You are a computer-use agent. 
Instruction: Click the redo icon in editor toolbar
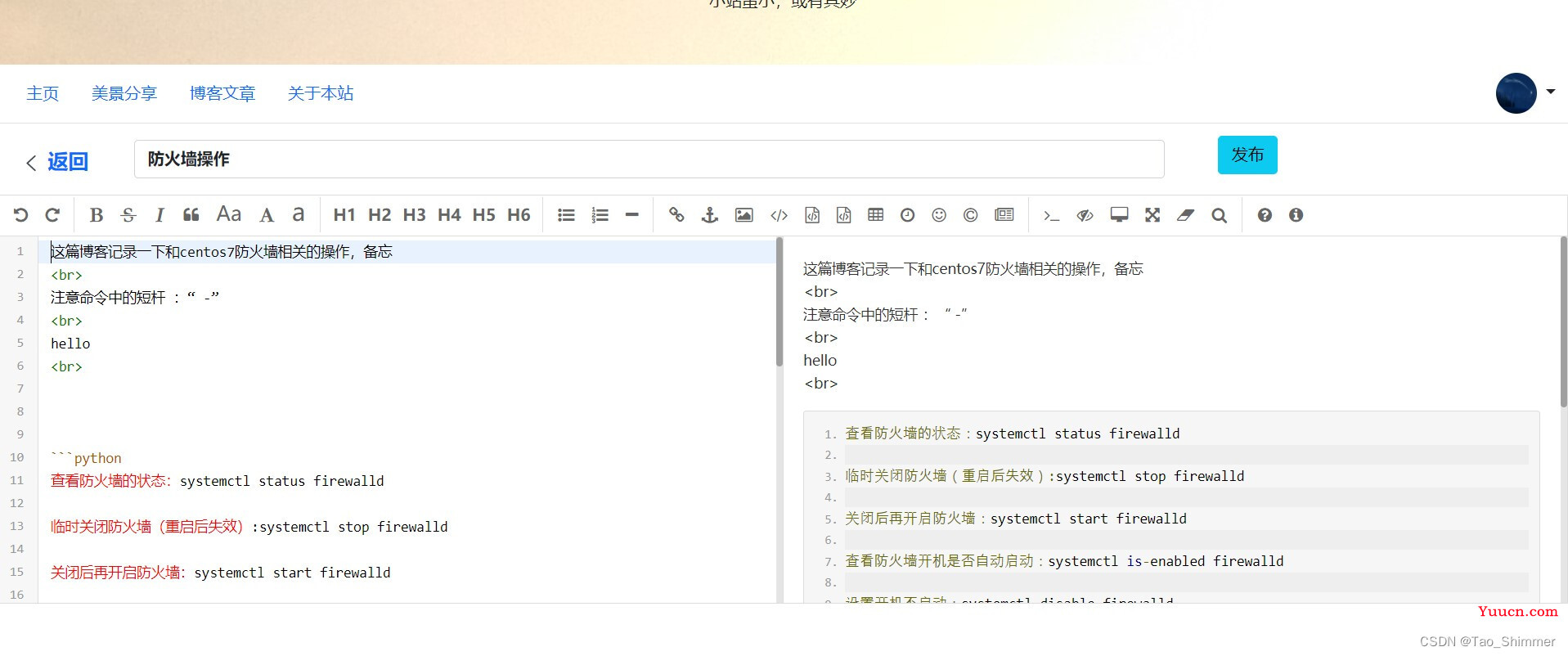pos(52,215)
